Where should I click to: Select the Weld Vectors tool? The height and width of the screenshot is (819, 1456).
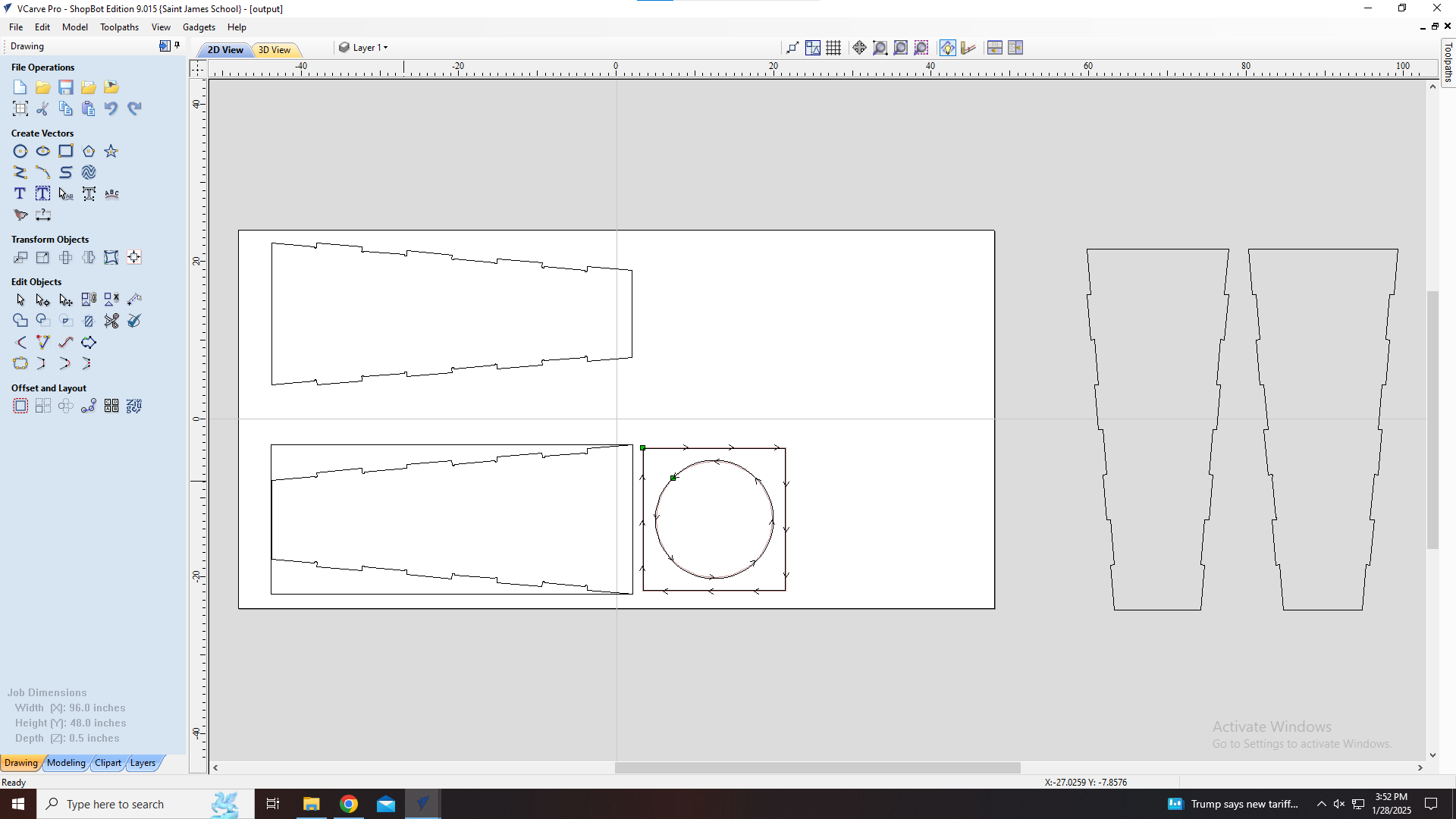click(20, 320)
